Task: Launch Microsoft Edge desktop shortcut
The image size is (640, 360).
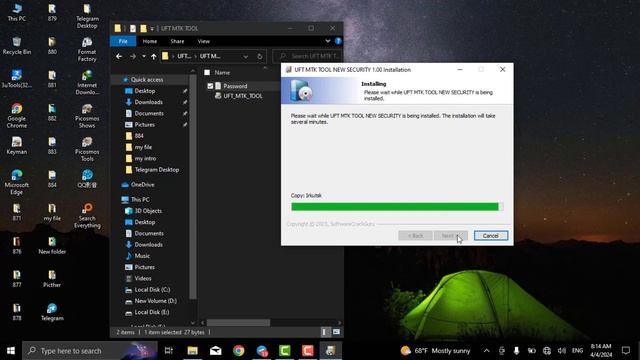Action: tap(17, 182)
